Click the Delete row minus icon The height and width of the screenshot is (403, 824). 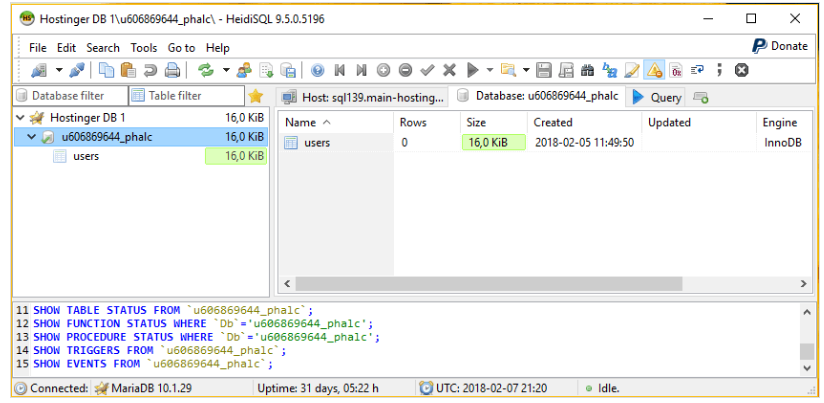pos(405,70)
